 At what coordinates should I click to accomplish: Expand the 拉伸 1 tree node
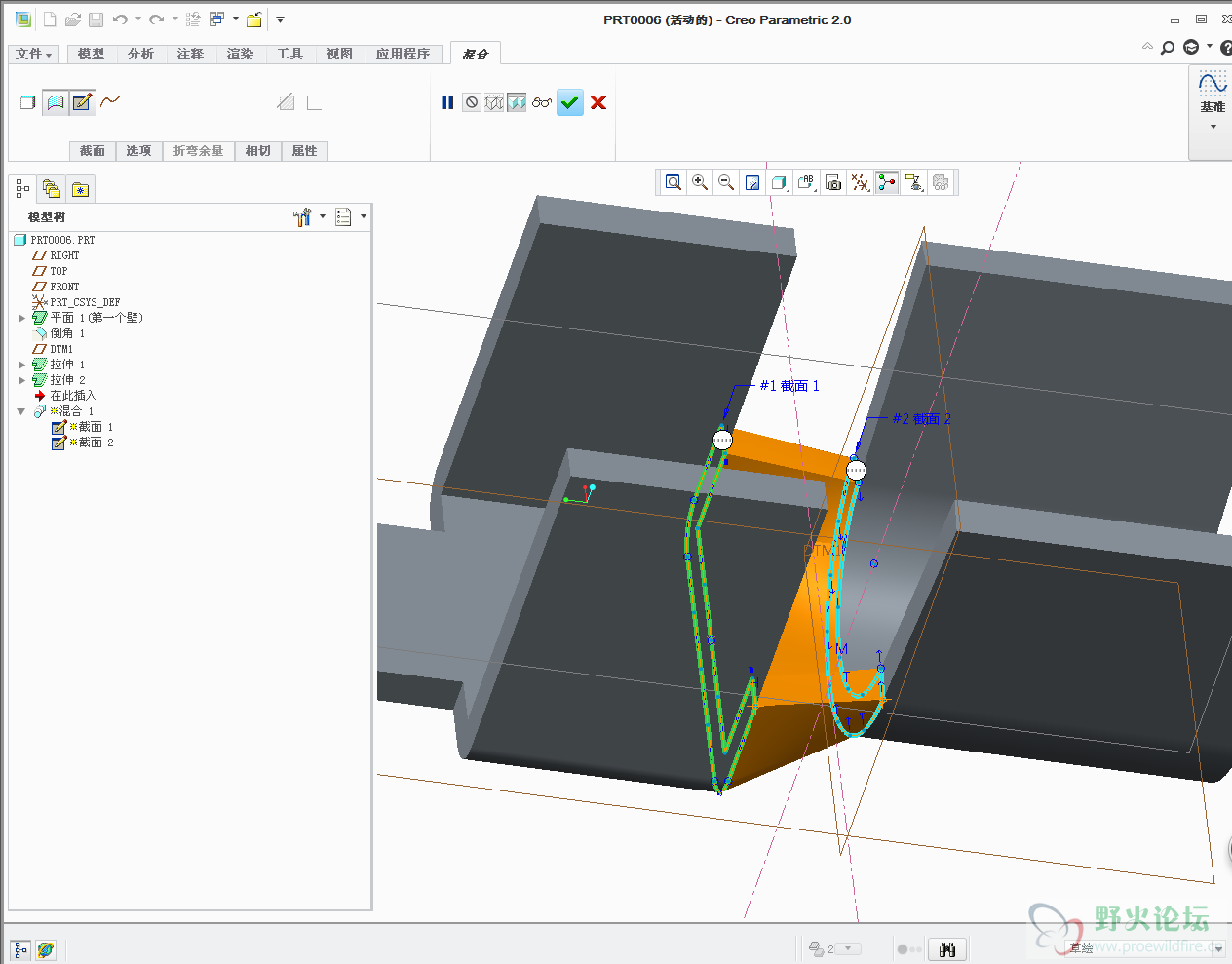click(21, 365)
